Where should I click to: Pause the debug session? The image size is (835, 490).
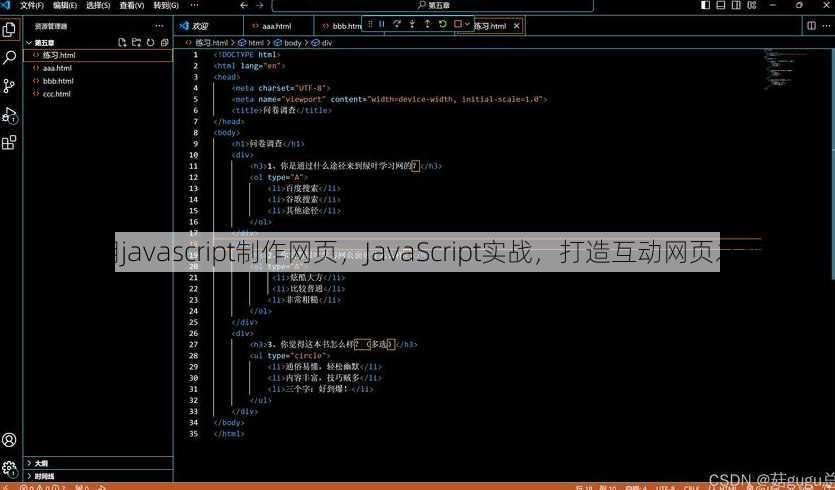382,24
